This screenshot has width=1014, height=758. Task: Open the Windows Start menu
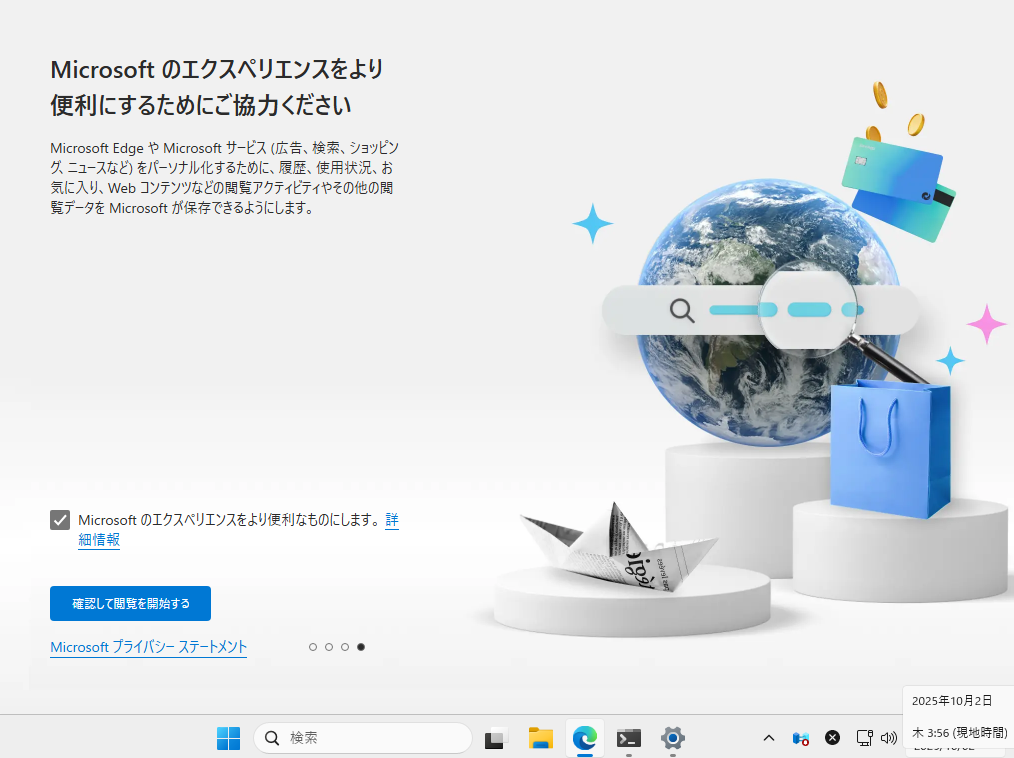pos(228,738)
